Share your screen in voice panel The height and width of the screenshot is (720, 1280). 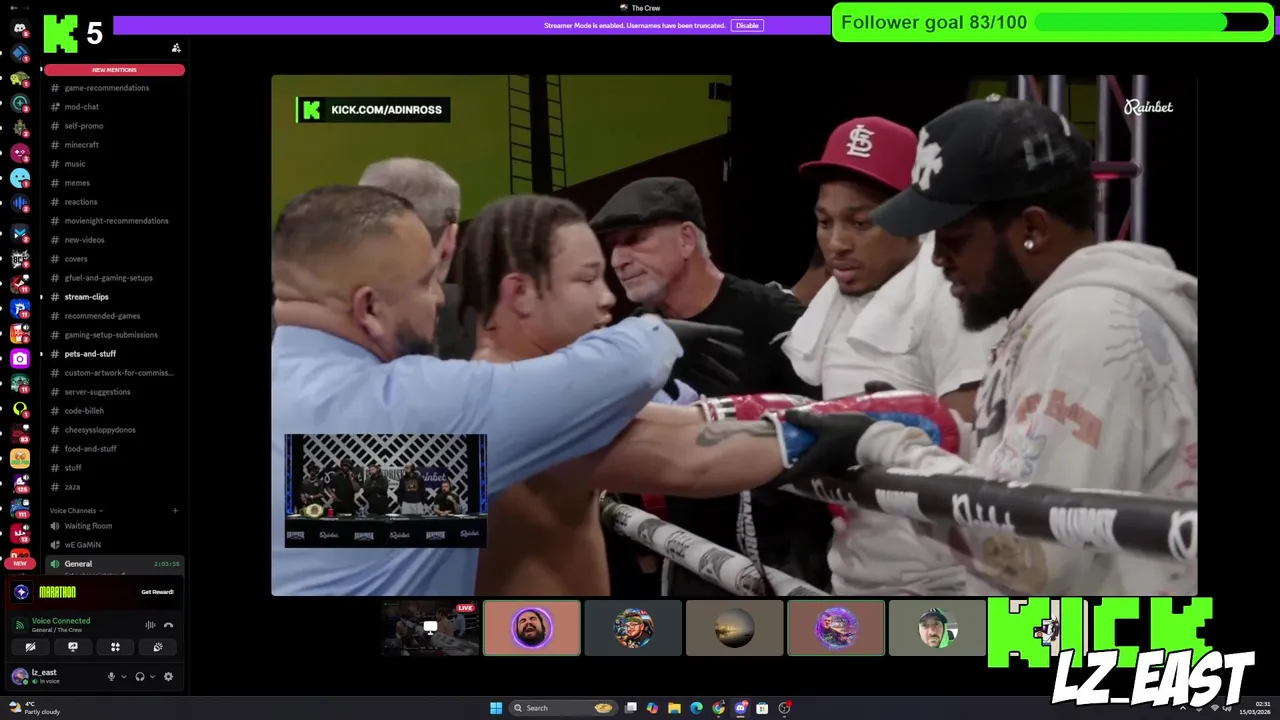(x=73, y=647)
